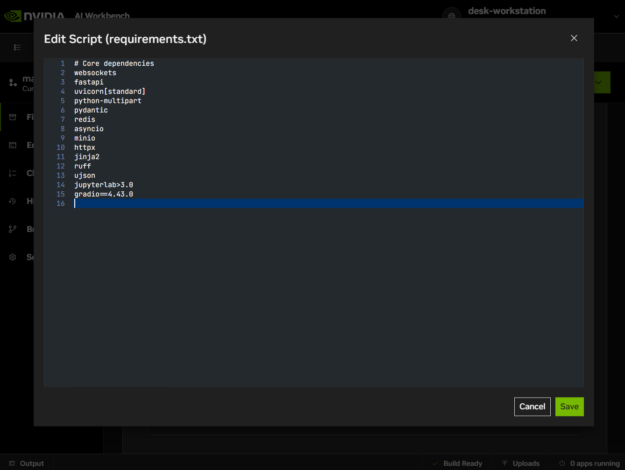This screenshot has height=470, width=625.
Task: Open the Settings gear icon
Action: pos(13,257)
